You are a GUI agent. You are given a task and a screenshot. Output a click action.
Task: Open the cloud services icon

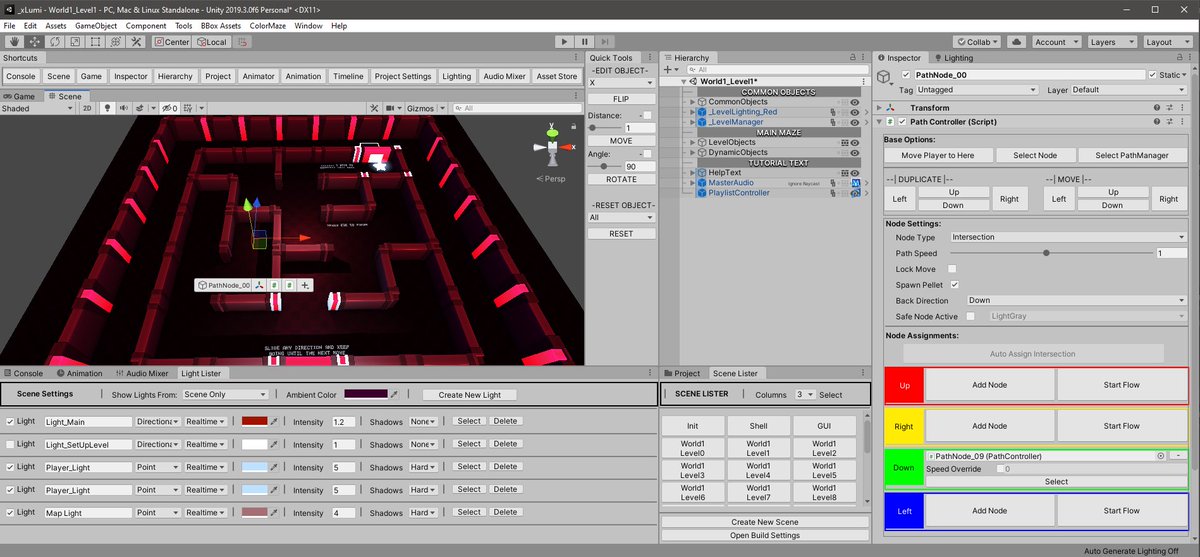[1017, 42]
